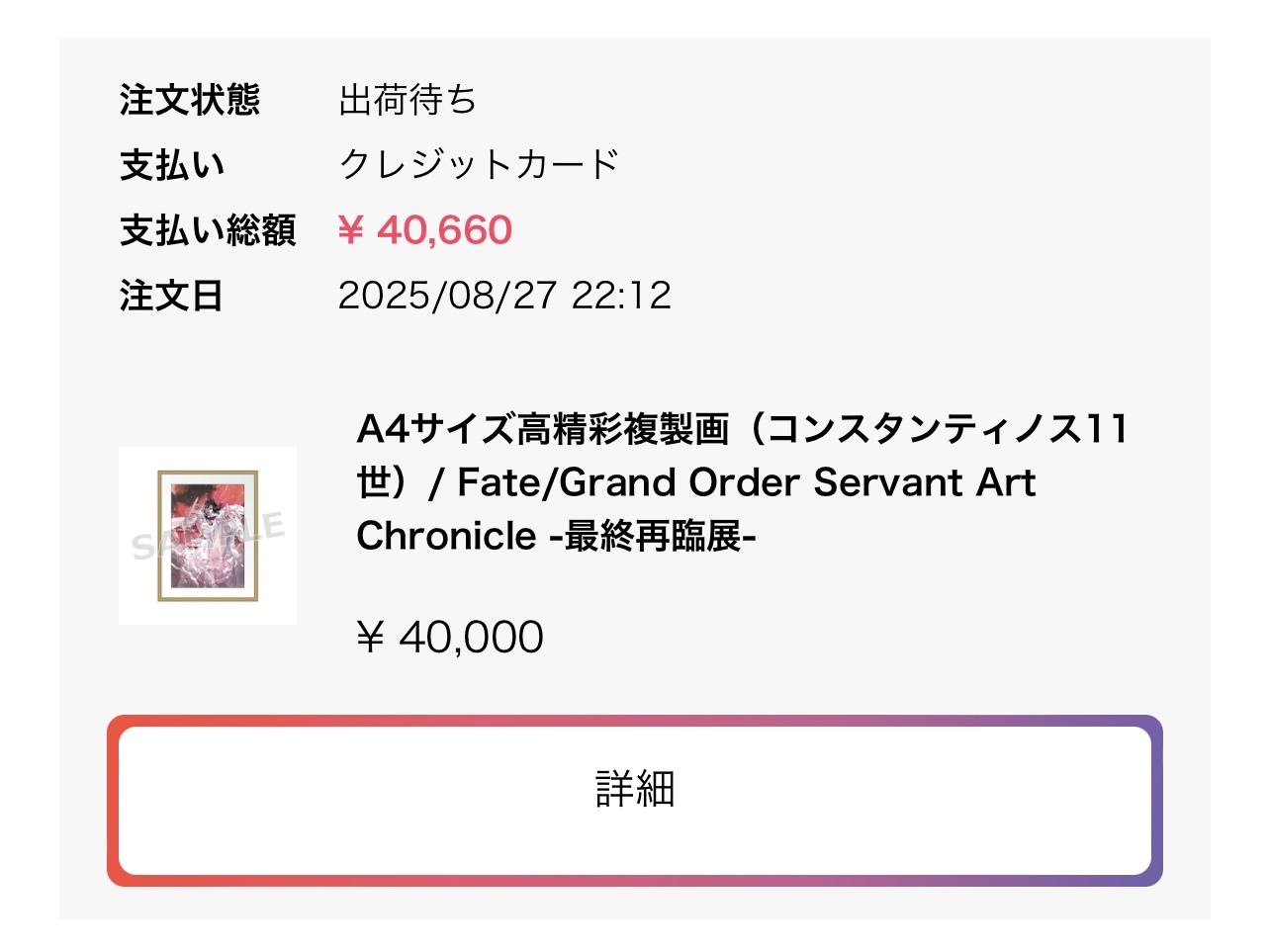Click the 注文日 order date label
The image size is (1270, 952).
tap(171, 296)
